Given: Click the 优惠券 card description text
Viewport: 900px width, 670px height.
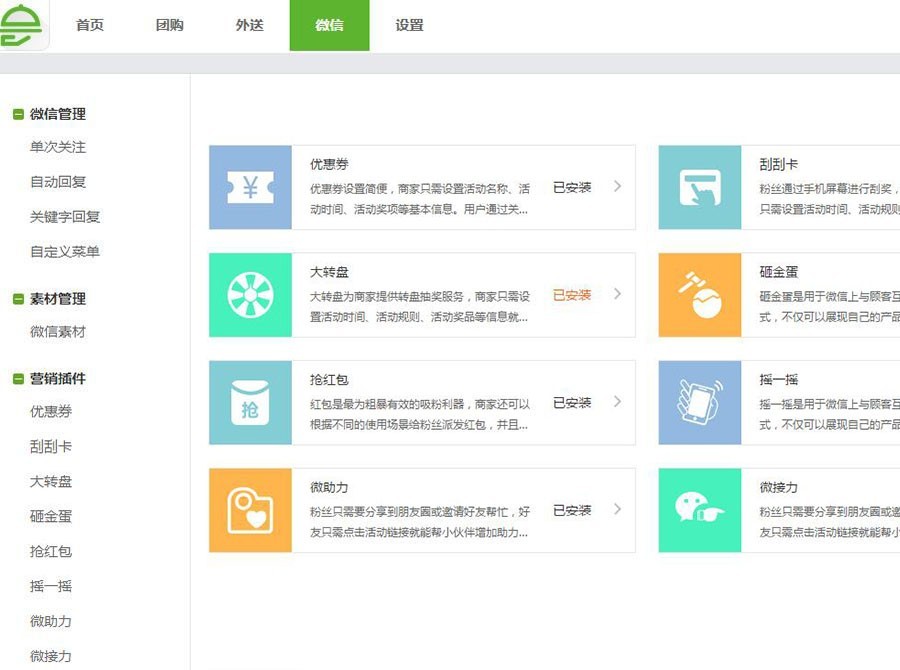Looking at the screenshot, I should click(x=420, y=199).
